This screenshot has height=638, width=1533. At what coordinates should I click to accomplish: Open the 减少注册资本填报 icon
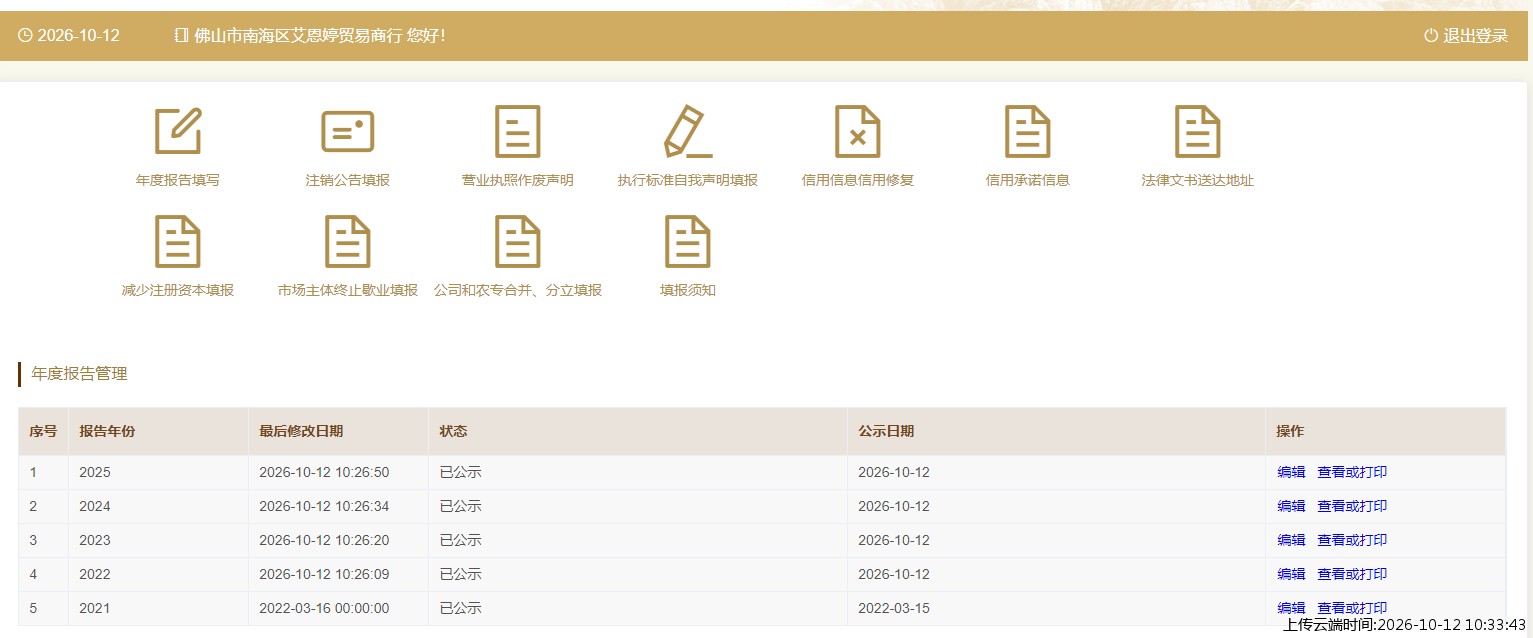pyautogui.click(x=178, y=241)
